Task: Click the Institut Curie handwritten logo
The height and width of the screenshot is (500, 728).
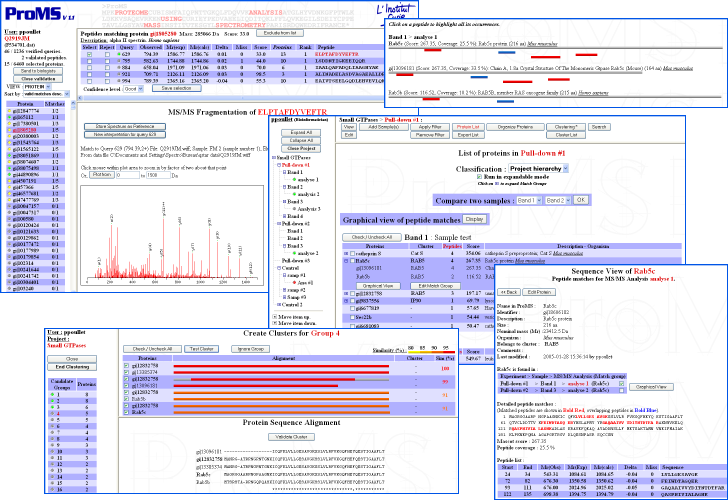Action: [x=394, y=10]
